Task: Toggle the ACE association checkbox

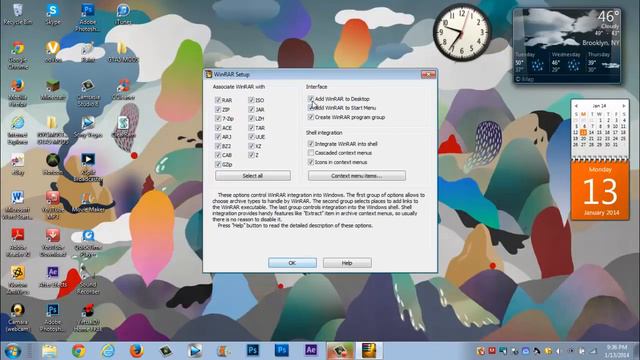Action: (218, 128)
